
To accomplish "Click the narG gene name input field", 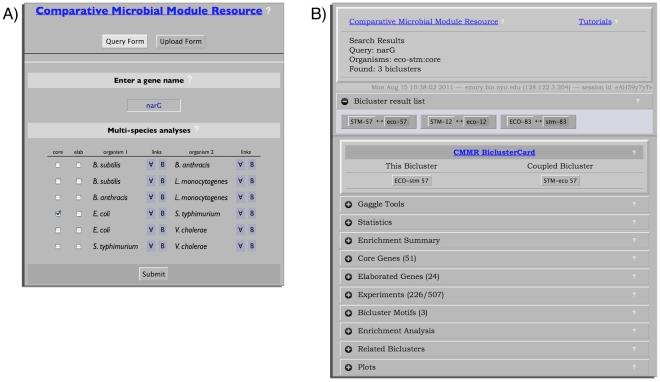I will 154,105.
